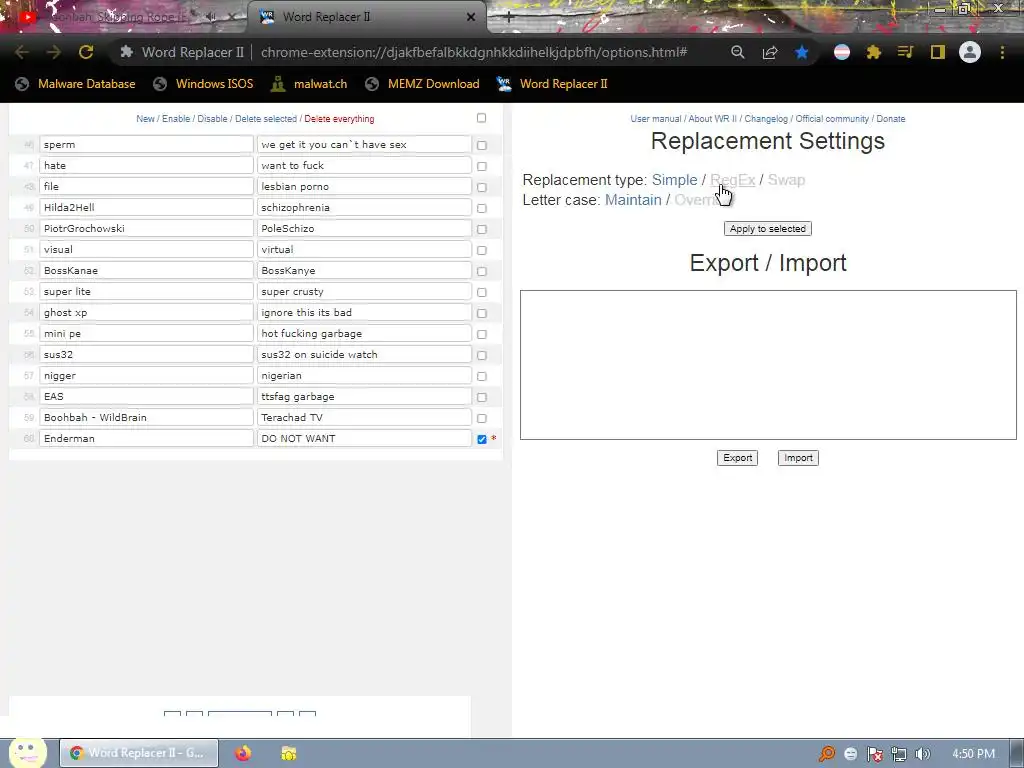
Task: Click the Enderman search word field
Action: point(146,438)
